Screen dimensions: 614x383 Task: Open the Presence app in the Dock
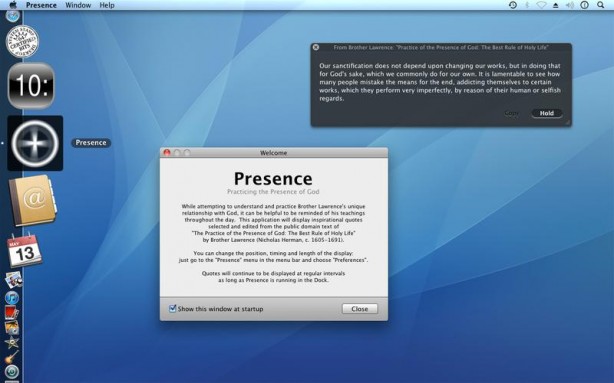[x=35, y=143]
